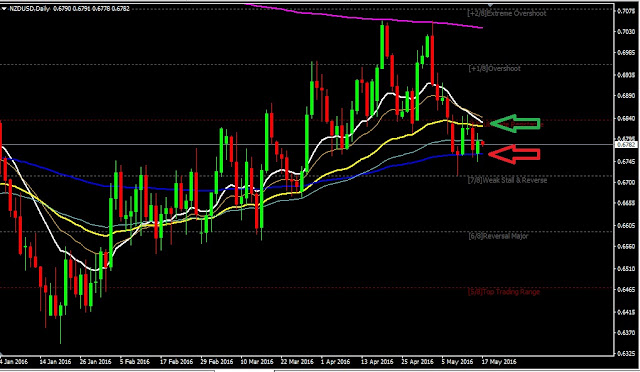Click the 17 May 2016 date label
Image resolution: width=640 pixels, height=372 pixels.
499,362
